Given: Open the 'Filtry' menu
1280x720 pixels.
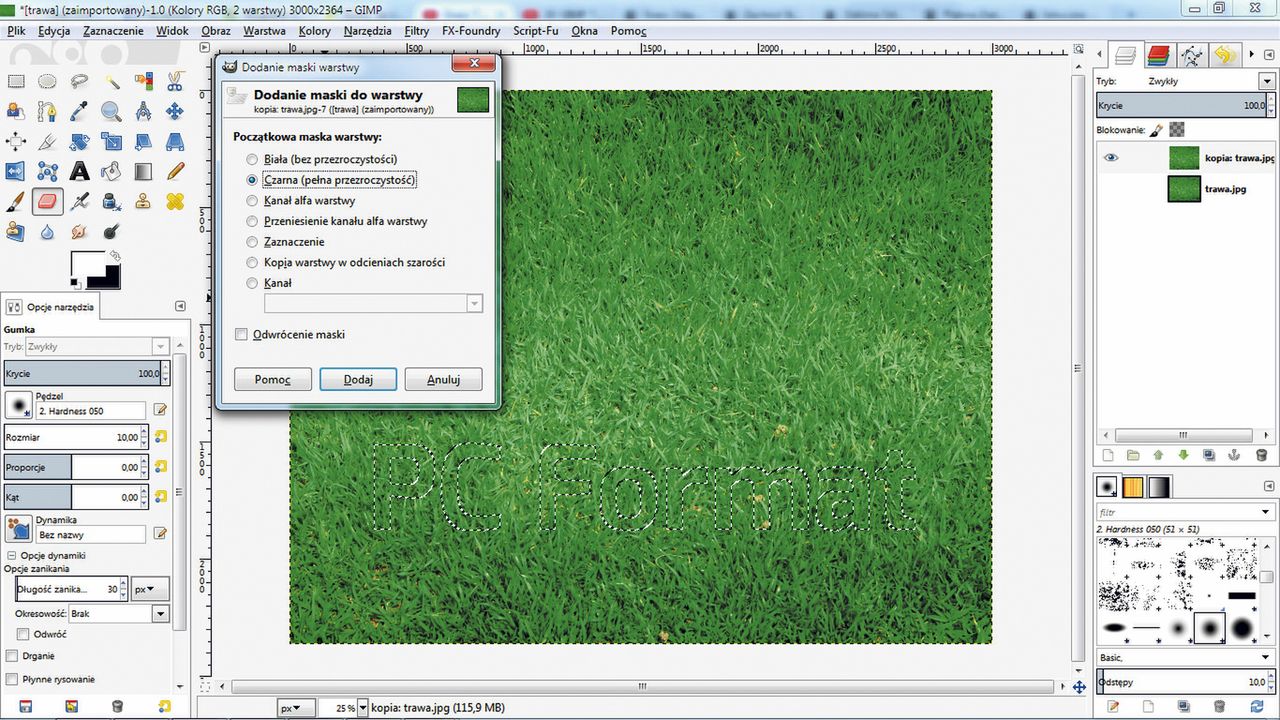Looking at the screenshot, I should (417, 31).
